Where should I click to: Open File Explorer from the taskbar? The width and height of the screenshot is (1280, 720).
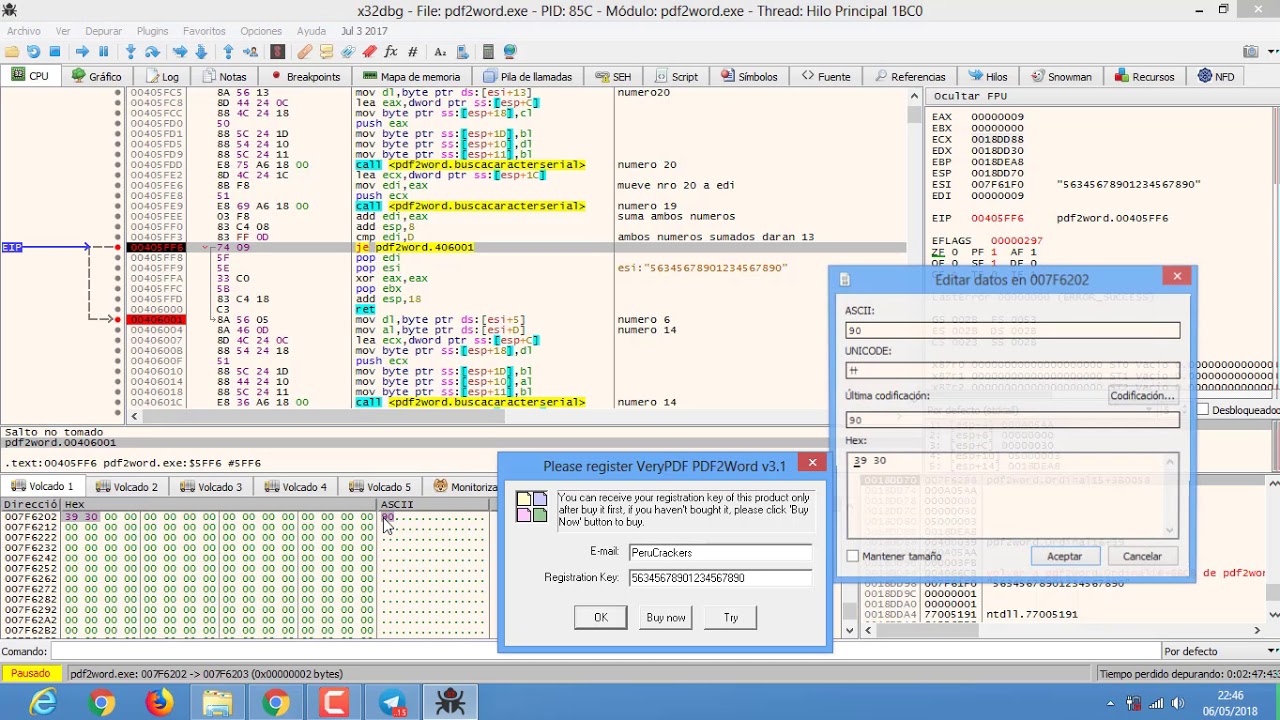click(x=217, y=703)
